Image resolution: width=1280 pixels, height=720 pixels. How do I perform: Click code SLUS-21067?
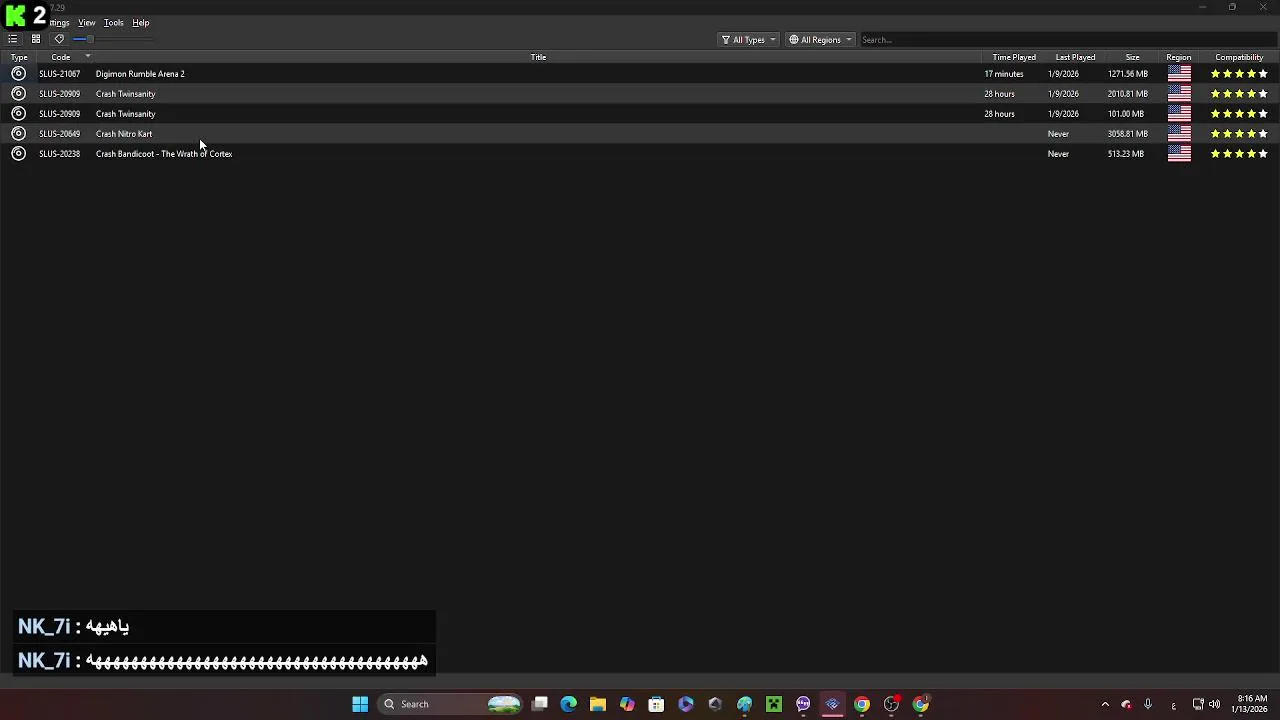click(59, 74)
